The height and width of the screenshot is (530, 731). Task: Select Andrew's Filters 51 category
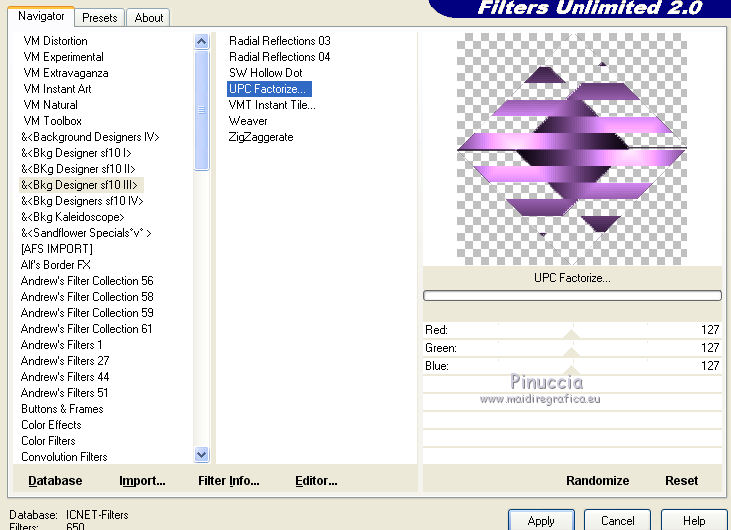tap(64, 393)
